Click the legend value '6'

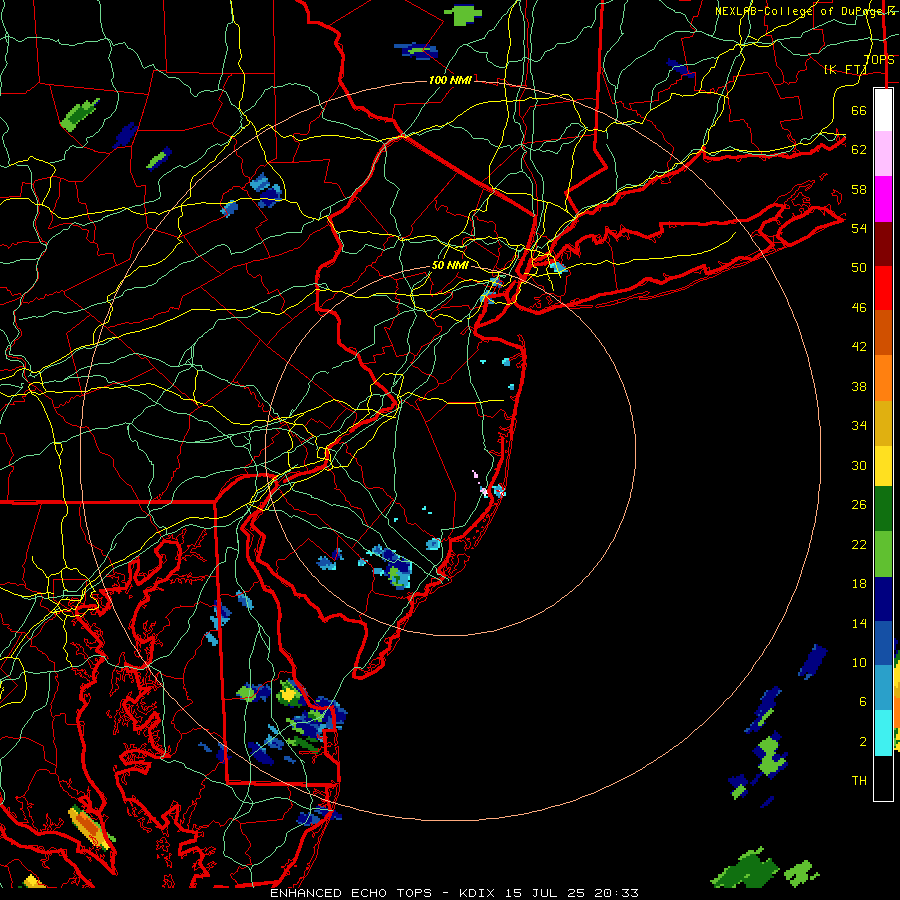click(862, 701)
